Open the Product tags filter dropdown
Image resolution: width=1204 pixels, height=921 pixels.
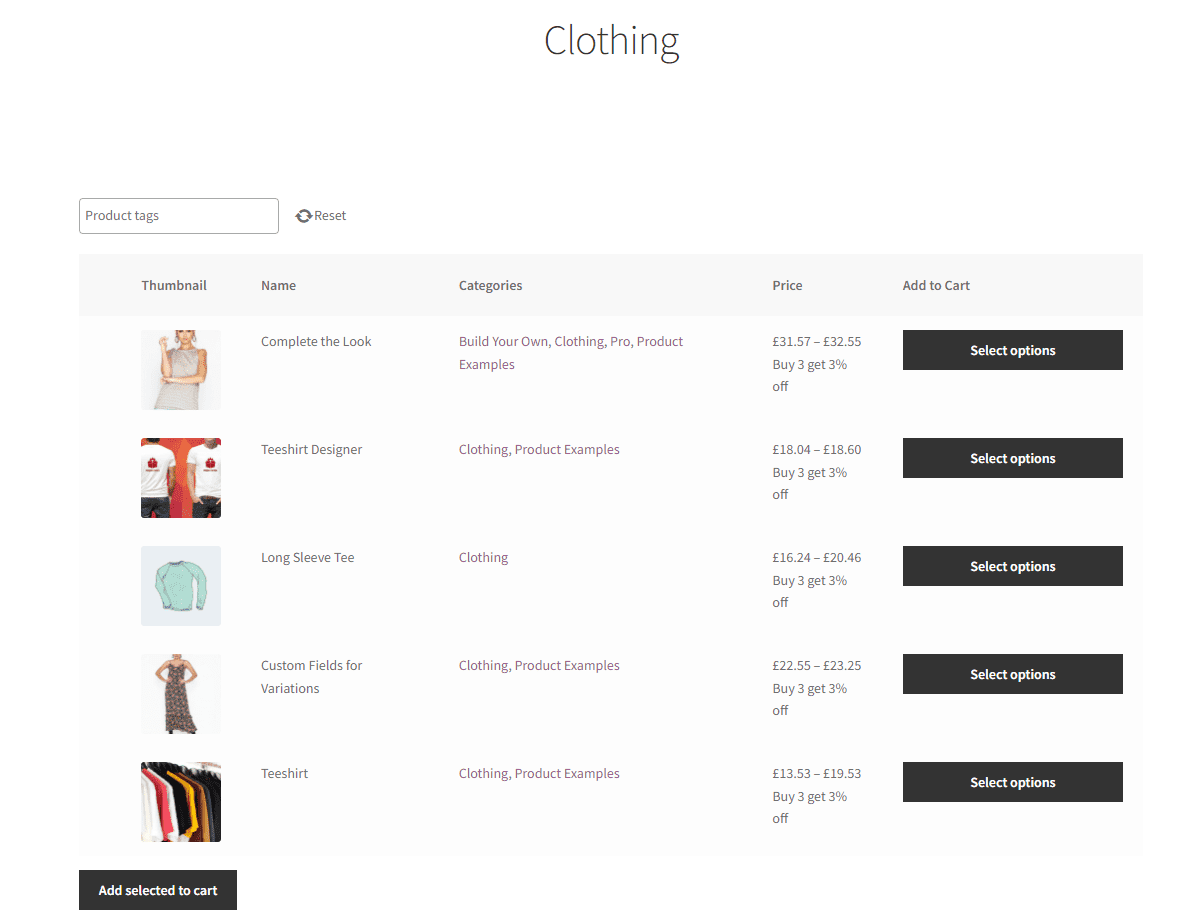pos(179,216)
